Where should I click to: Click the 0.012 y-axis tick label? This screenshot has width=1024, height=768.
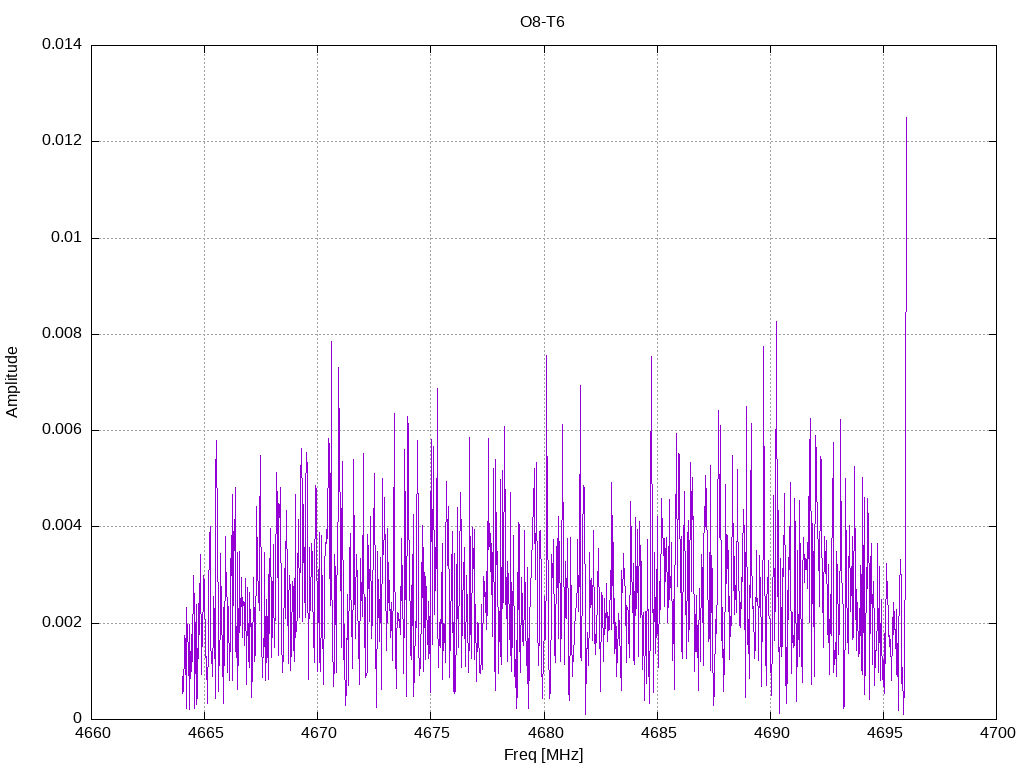(62, 140)
